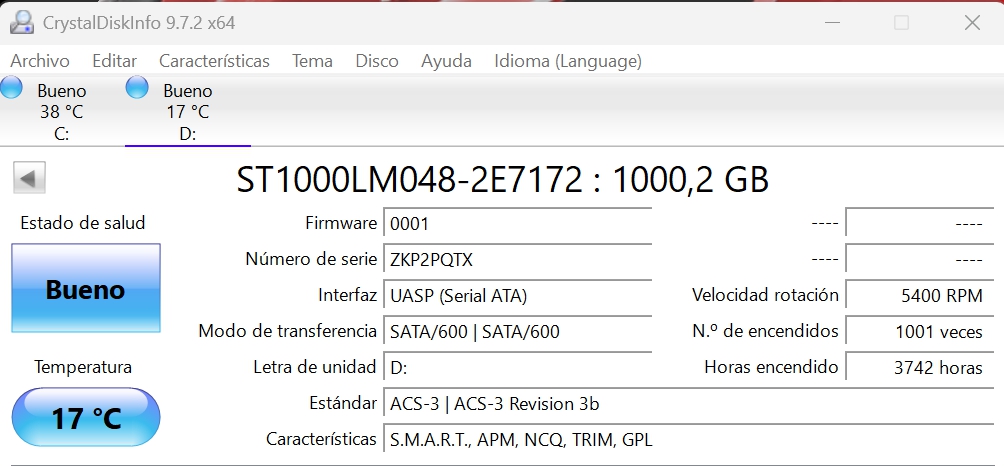Click the N.º de encendidos label
This screenshot has width=1004, height=466.
pos(765,331)
